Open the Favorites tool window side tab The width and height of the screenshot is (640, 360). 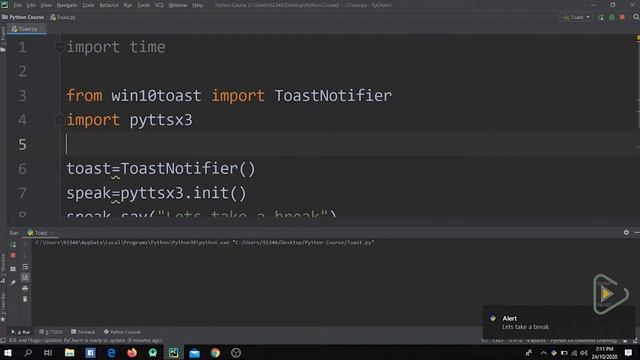coord(3,307)
